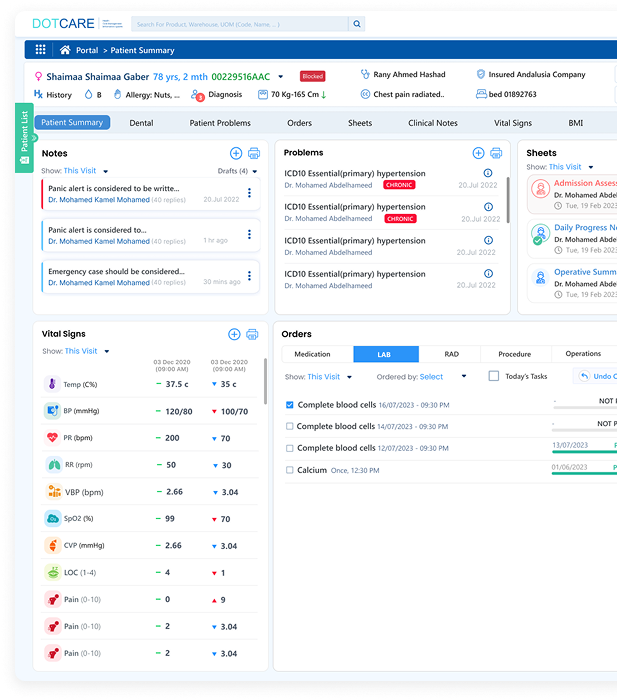The height and width of the screenshot is (700, 617).
Task: Expand the patient name dropdown arrow
Action: click(281, 76)
